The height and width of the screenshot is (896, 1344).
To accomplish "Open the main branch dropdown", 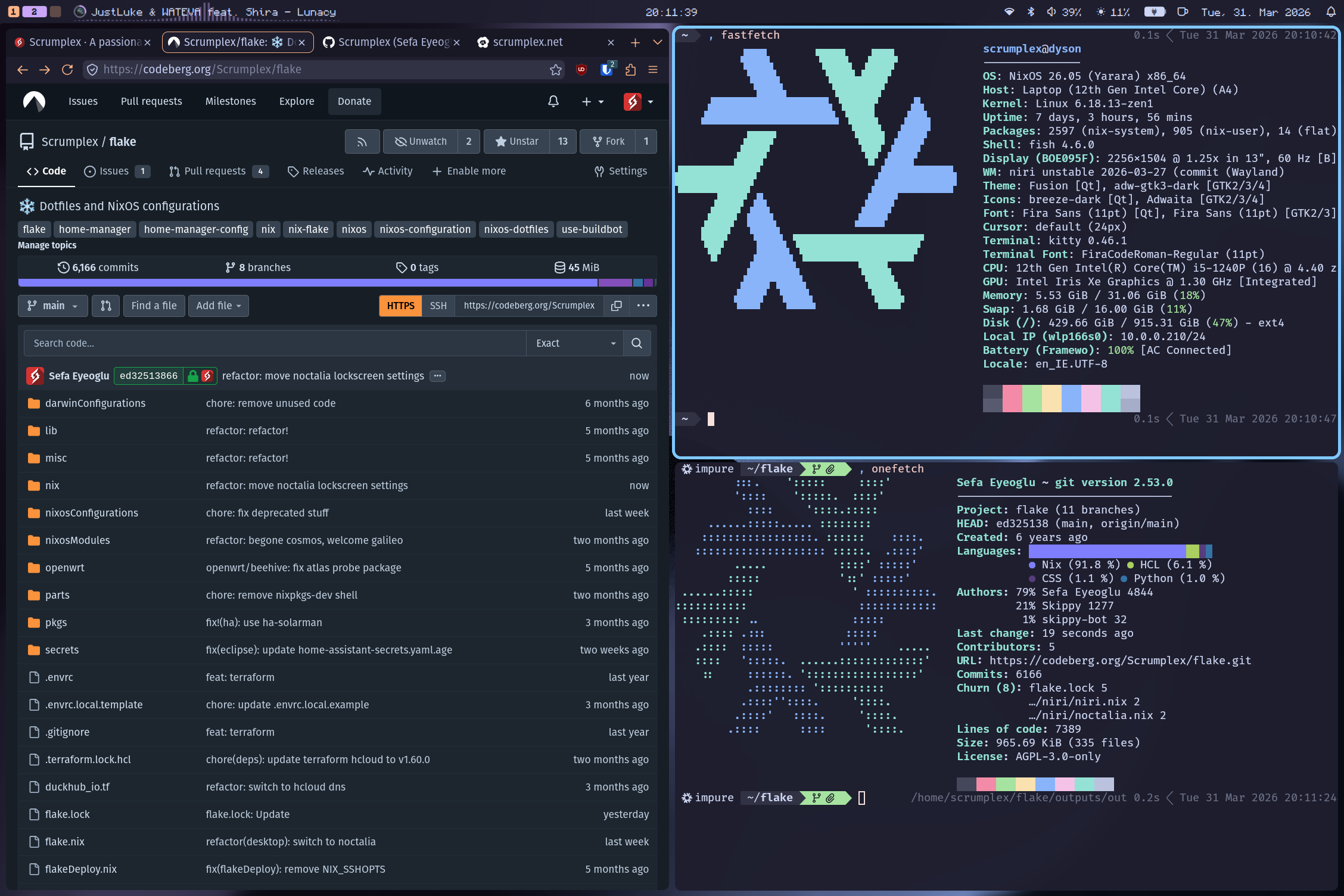I will click(52, 306).
